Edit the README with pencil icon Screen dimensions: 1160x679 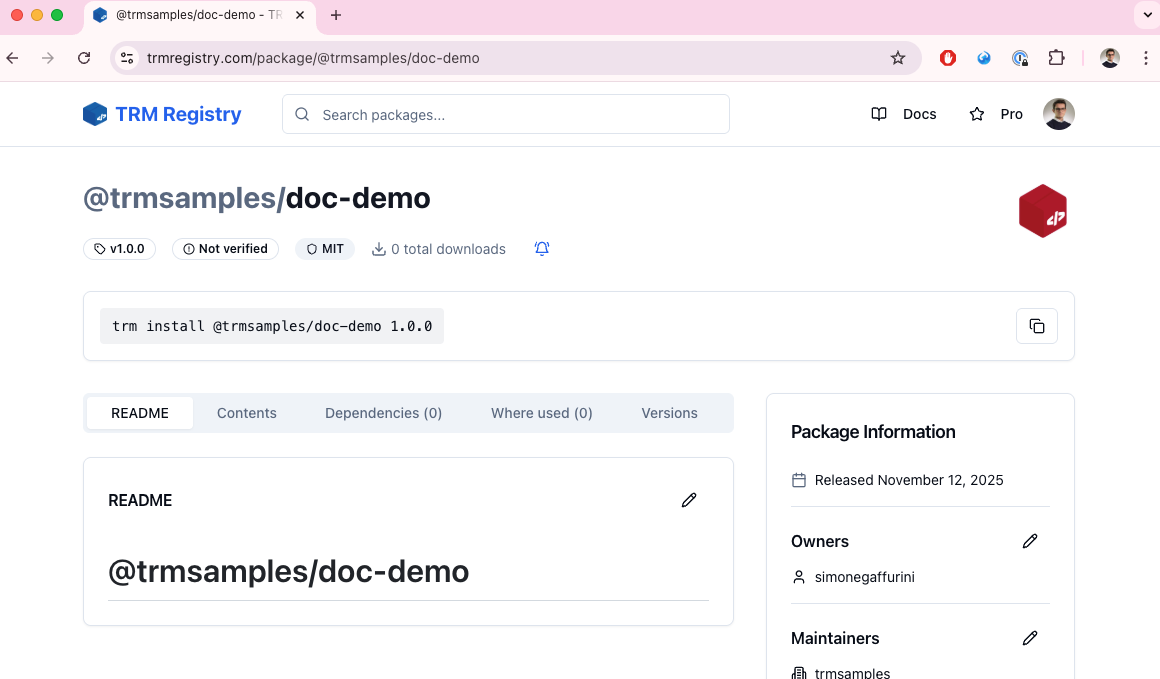(x=689, y=500)
